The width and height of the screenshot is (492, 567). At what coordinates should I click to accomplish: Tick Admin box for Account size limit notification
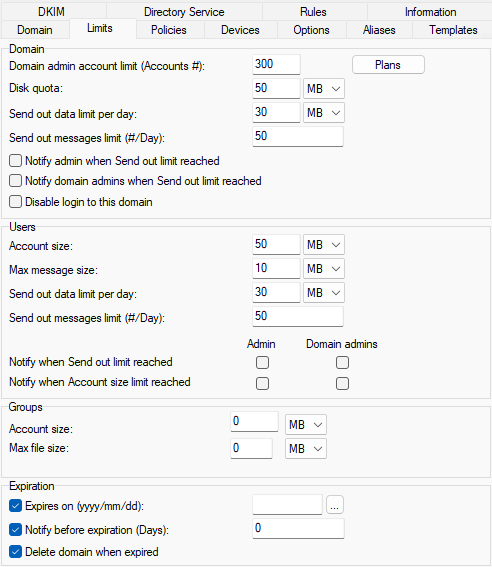point(262,383)
